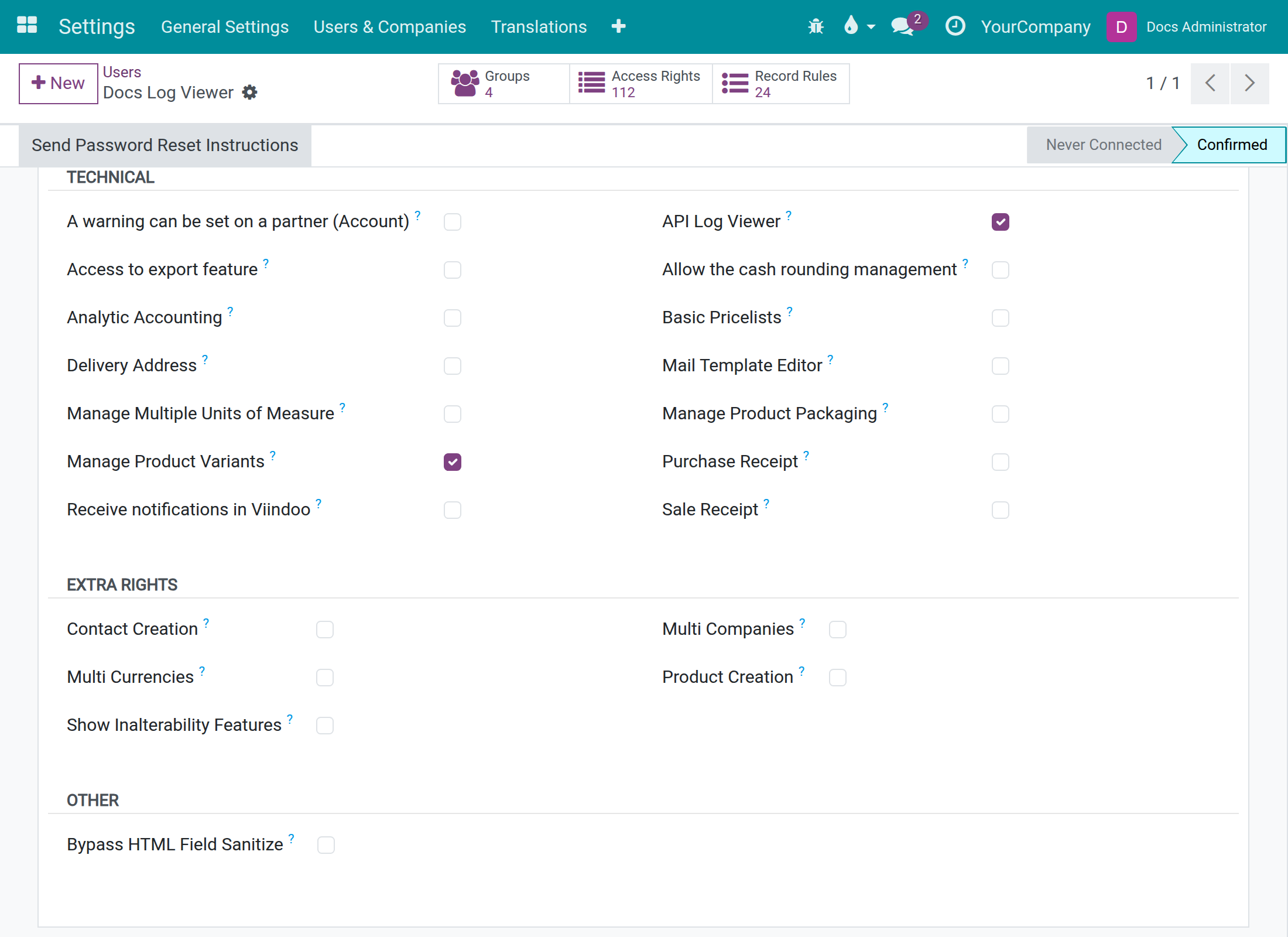This screenshot has width=1288, height=937.
Task: Enable Multi Companies checkbox
Action: [x=837, y=630]
